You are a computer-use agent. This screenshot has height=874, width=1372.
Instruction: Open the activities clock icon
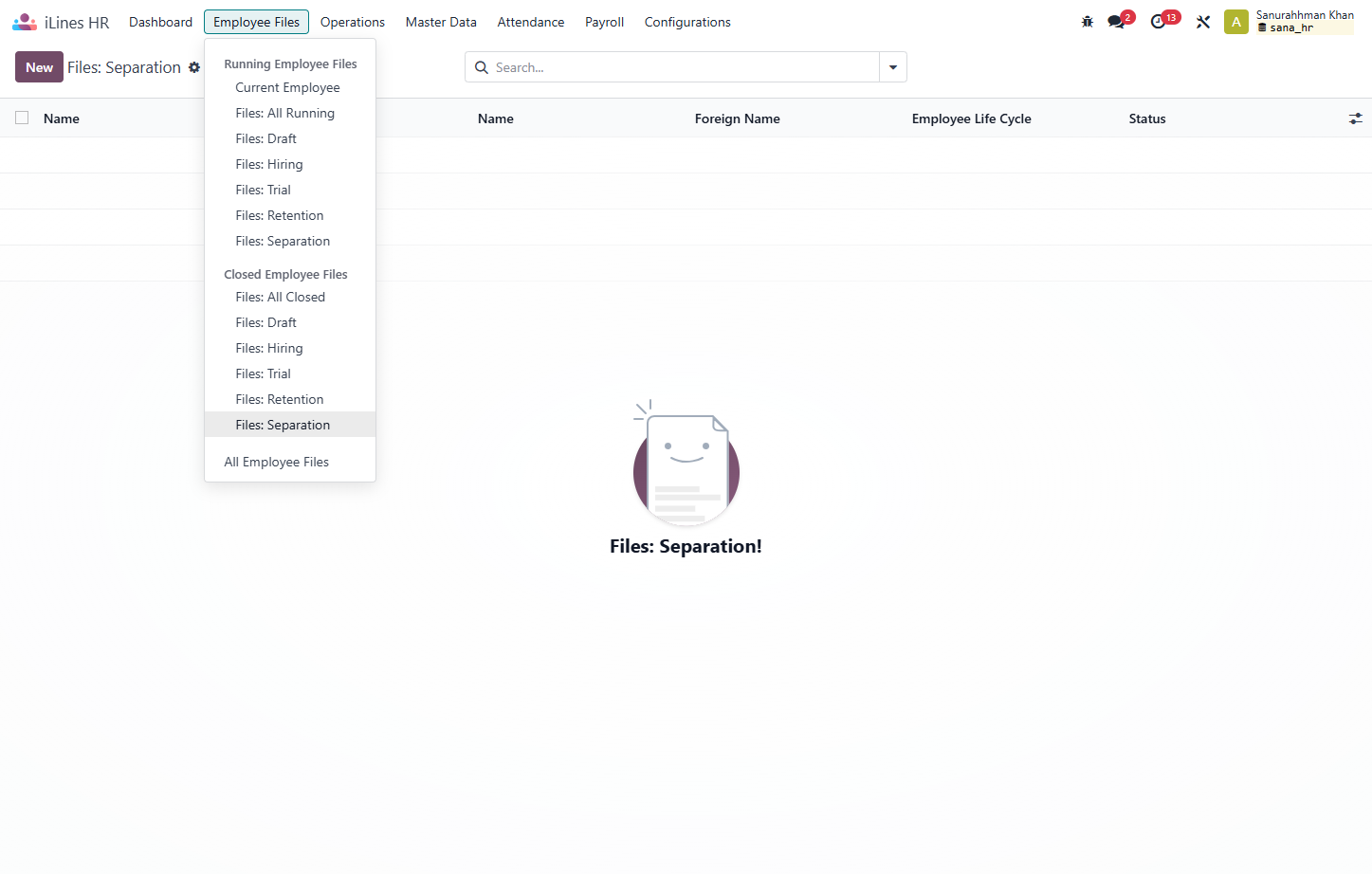click(x=1158, y=22)
